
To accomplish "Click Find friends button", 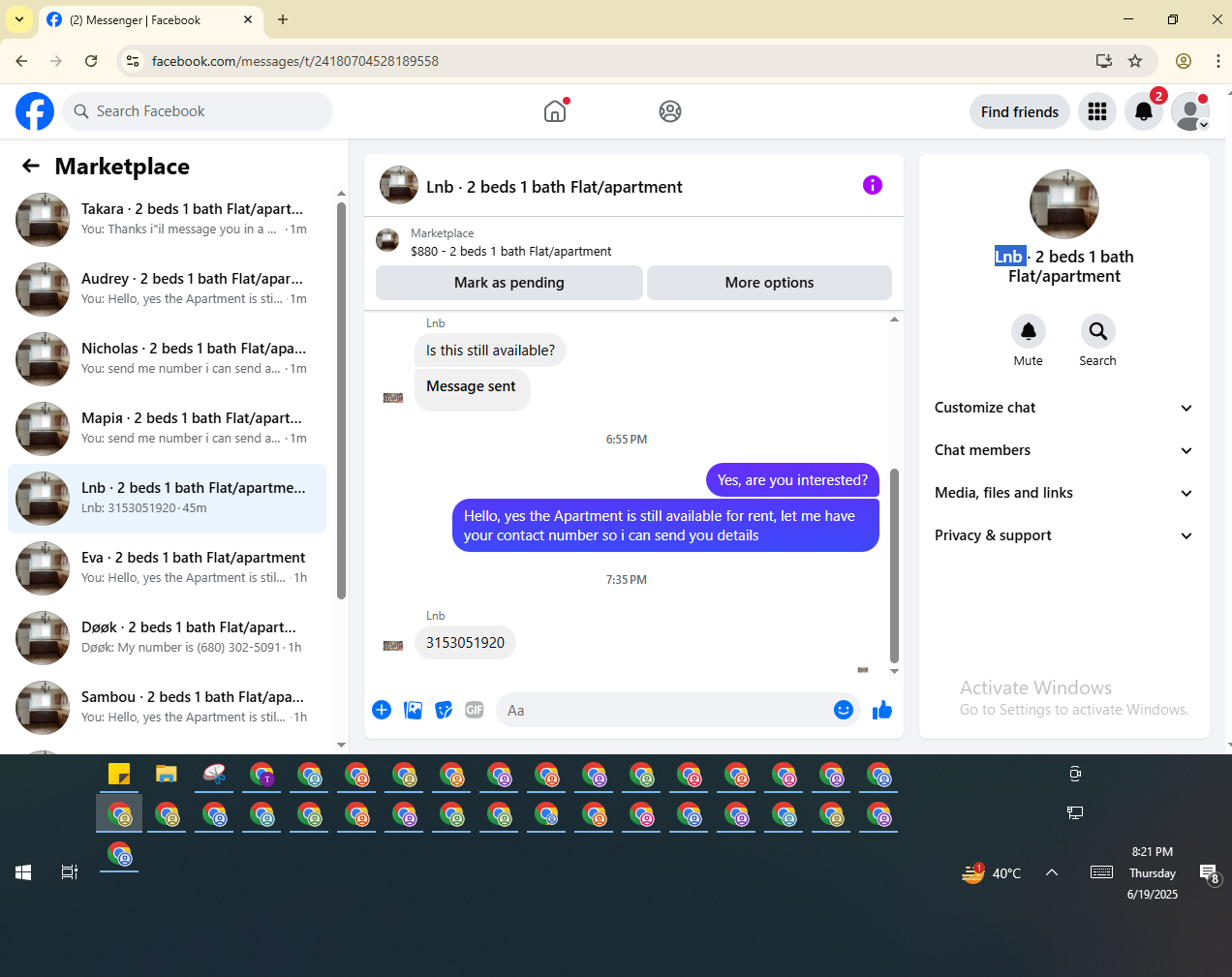I will coord(1020,111).
